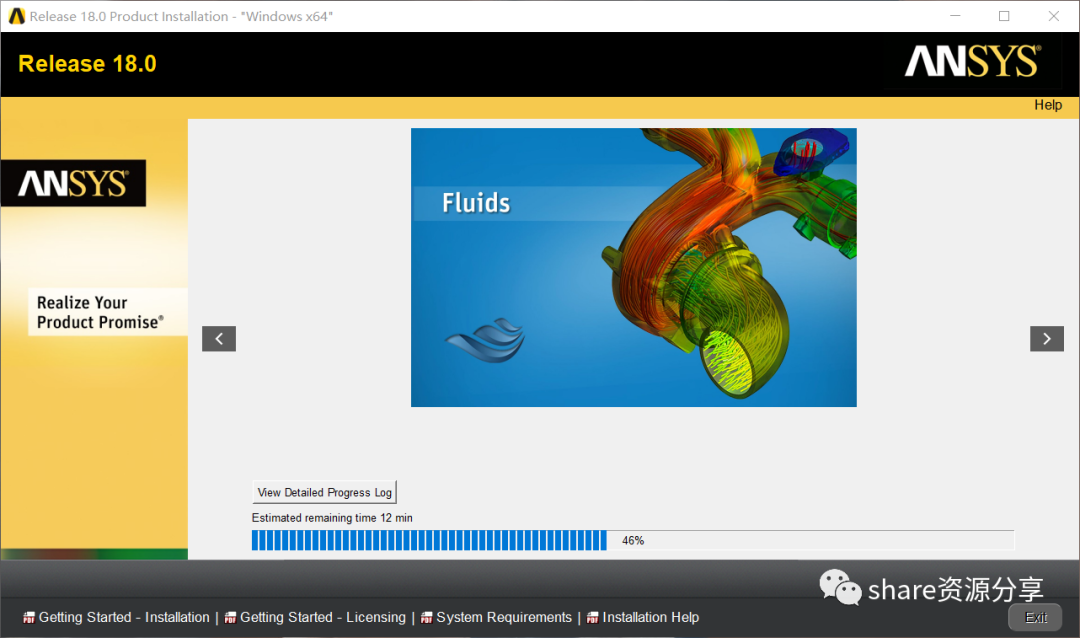Open Getting Started - Installation PDF link

coord(116,617)
